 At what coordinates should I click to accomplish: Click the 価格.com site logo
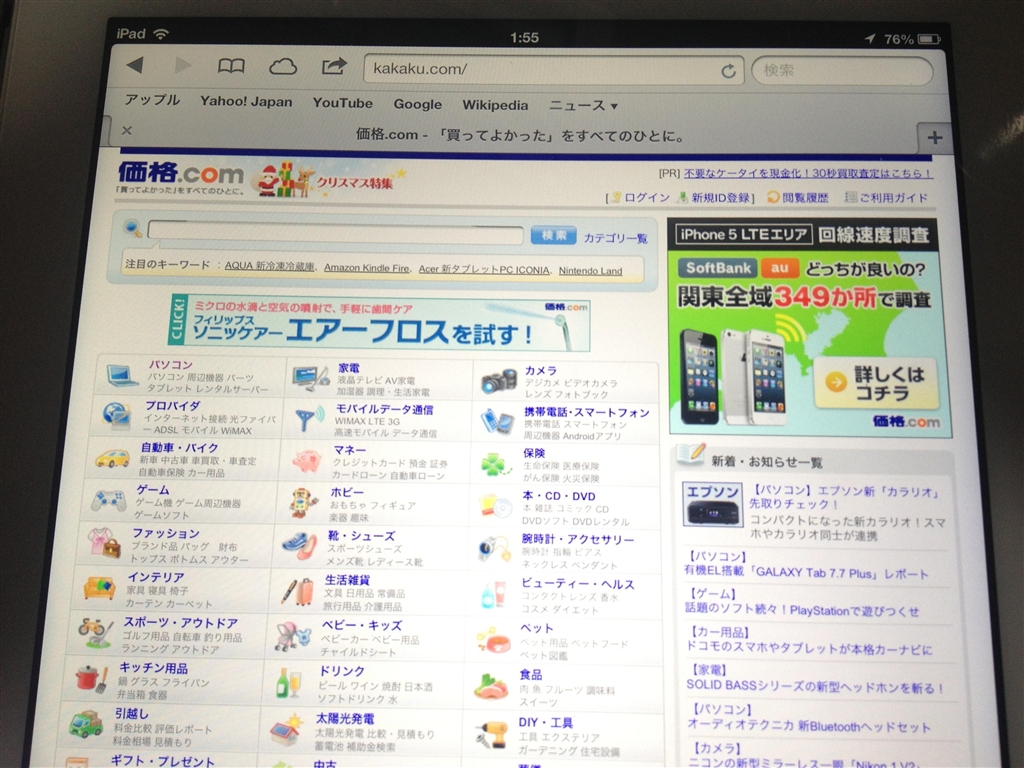click(180, 173)
